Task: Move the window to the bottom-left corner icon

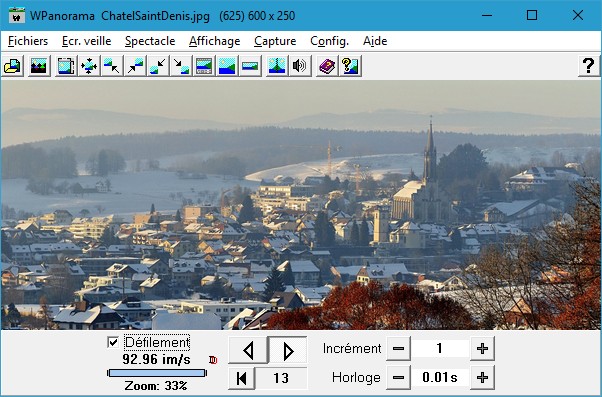Action: [158, 66]
